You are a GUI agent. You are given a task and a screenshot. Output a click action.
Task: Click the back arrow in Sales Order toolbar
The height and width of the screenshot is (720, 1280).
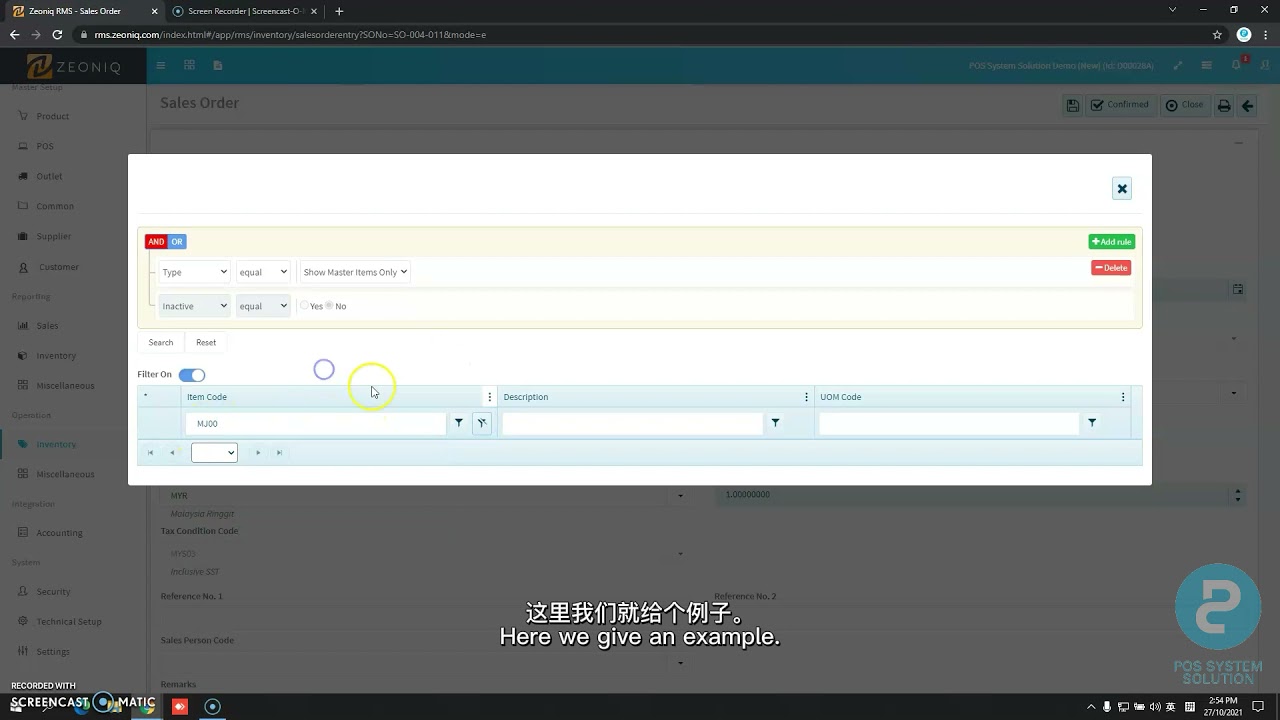(x=1247, y=105)
